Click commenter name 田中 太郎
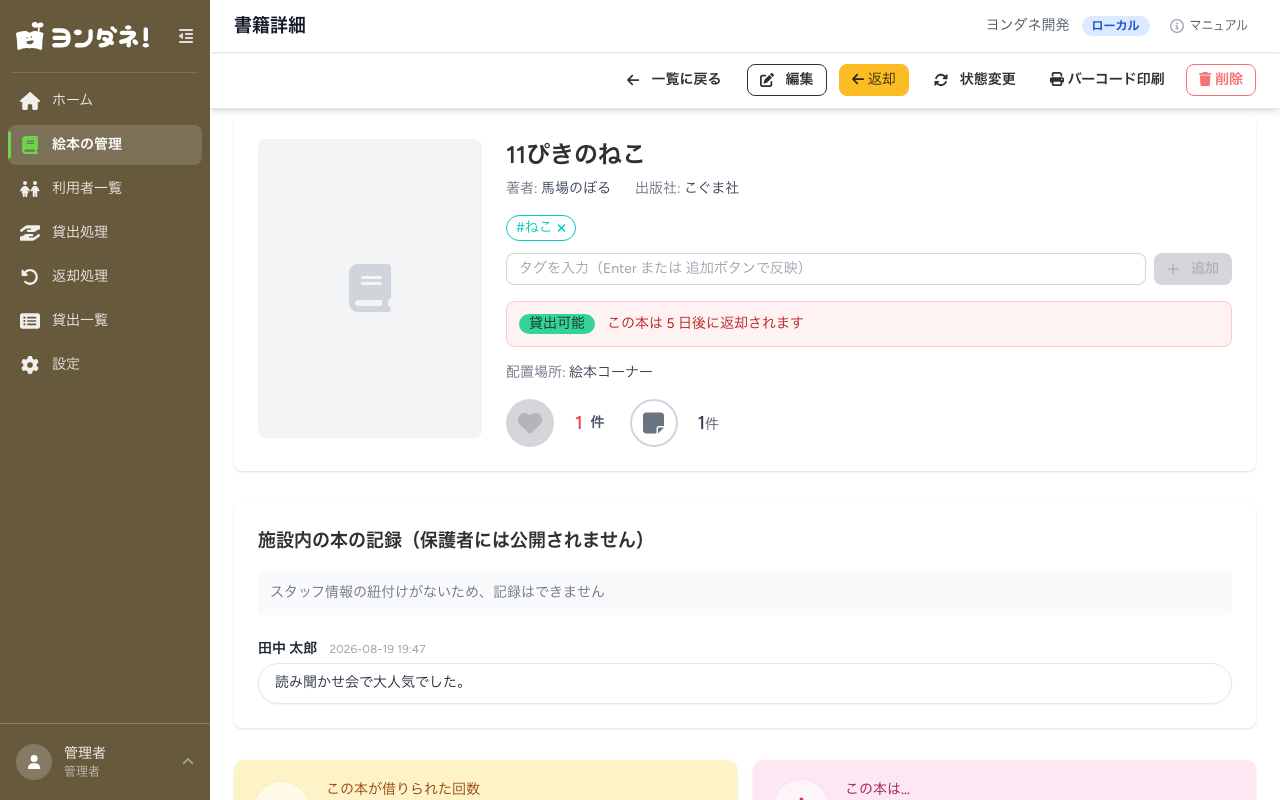Viewport: 1280px width, 800px height. [x=288, y=648]
